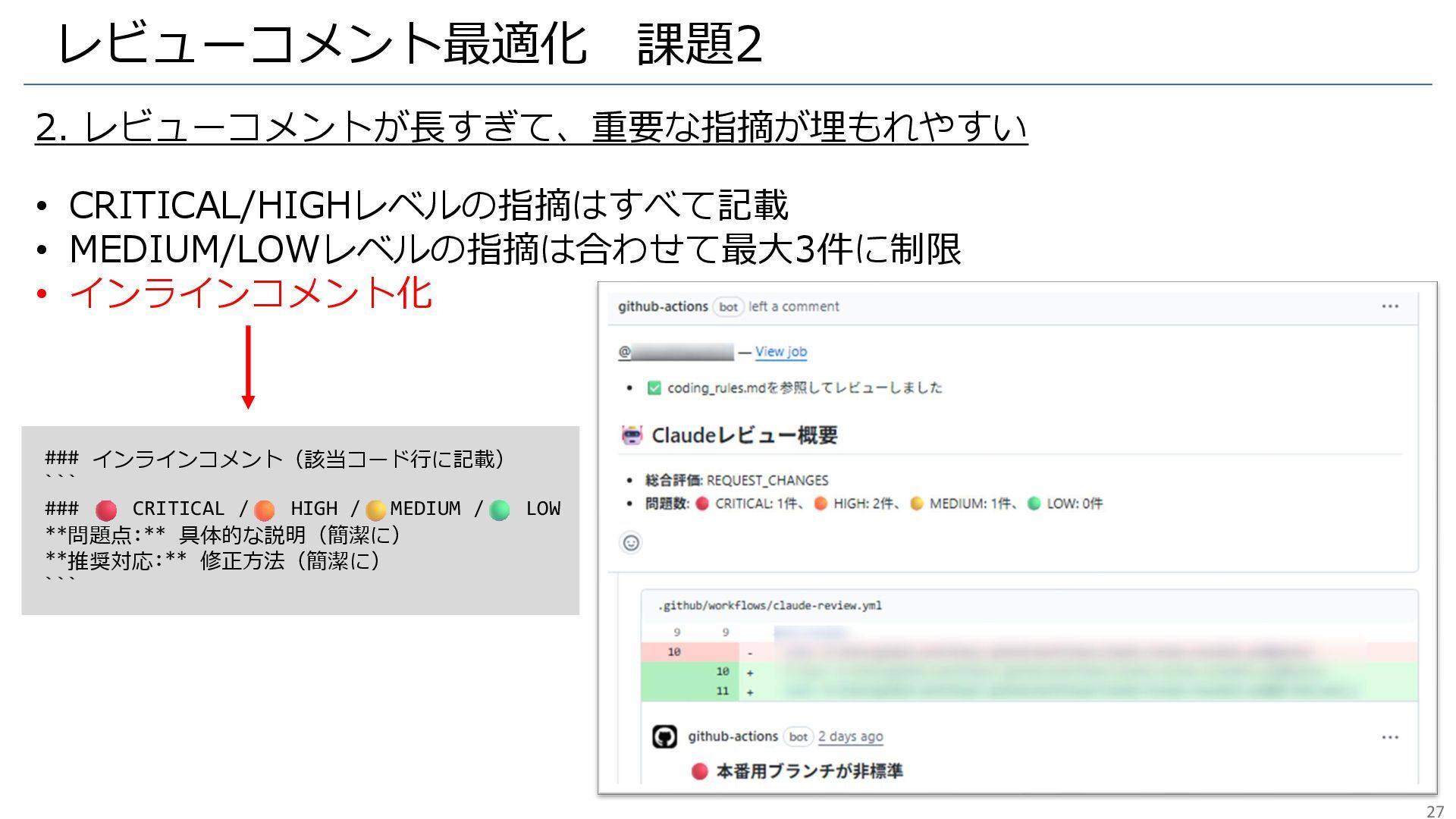This screenshot has height=819, width=1456.
Task: Click the top bot badge after github-actions
Action: click(x=728, y=307)
